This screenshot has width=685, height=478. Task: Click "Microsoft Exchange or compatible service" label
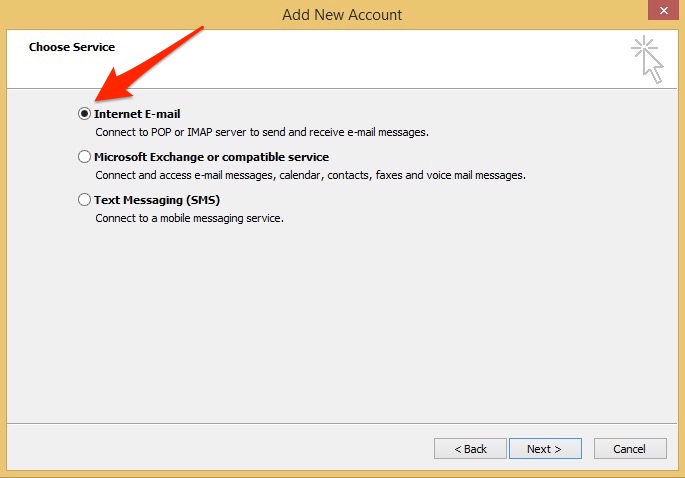click(x=211, y=157)
